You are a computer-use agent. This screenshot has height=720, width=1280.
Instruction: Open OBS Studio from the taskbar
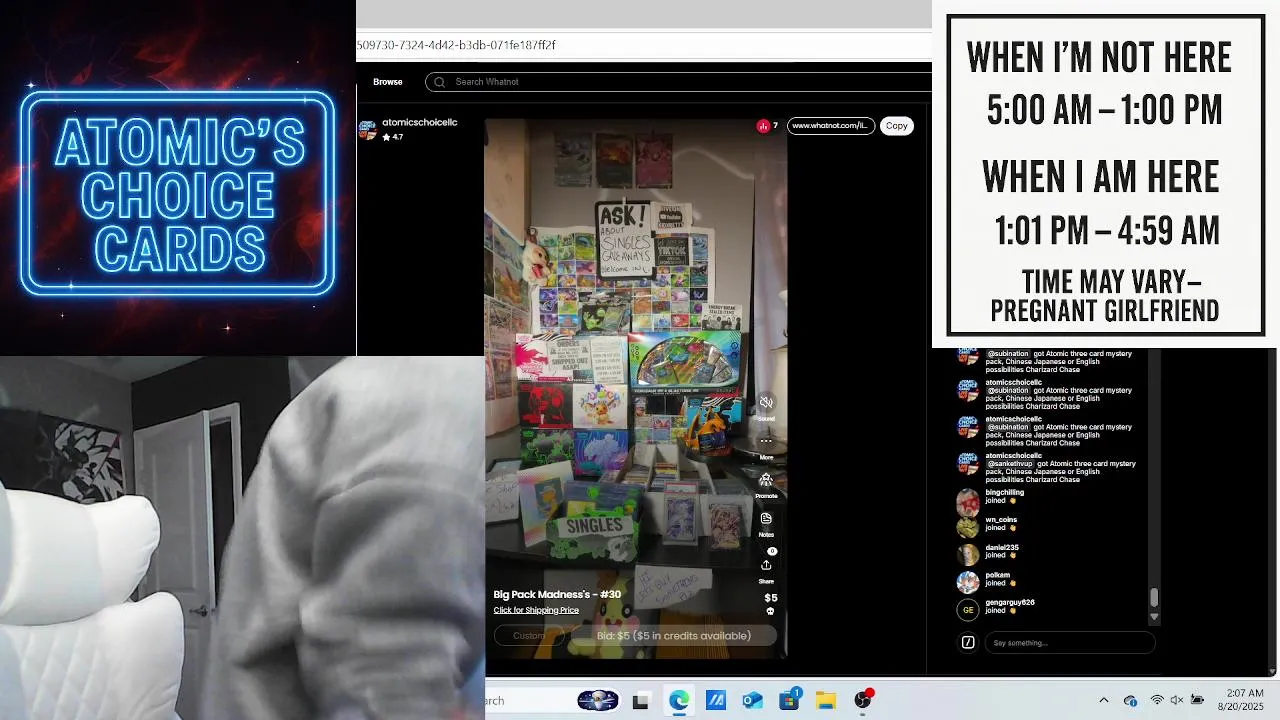[x=863, y=700]
